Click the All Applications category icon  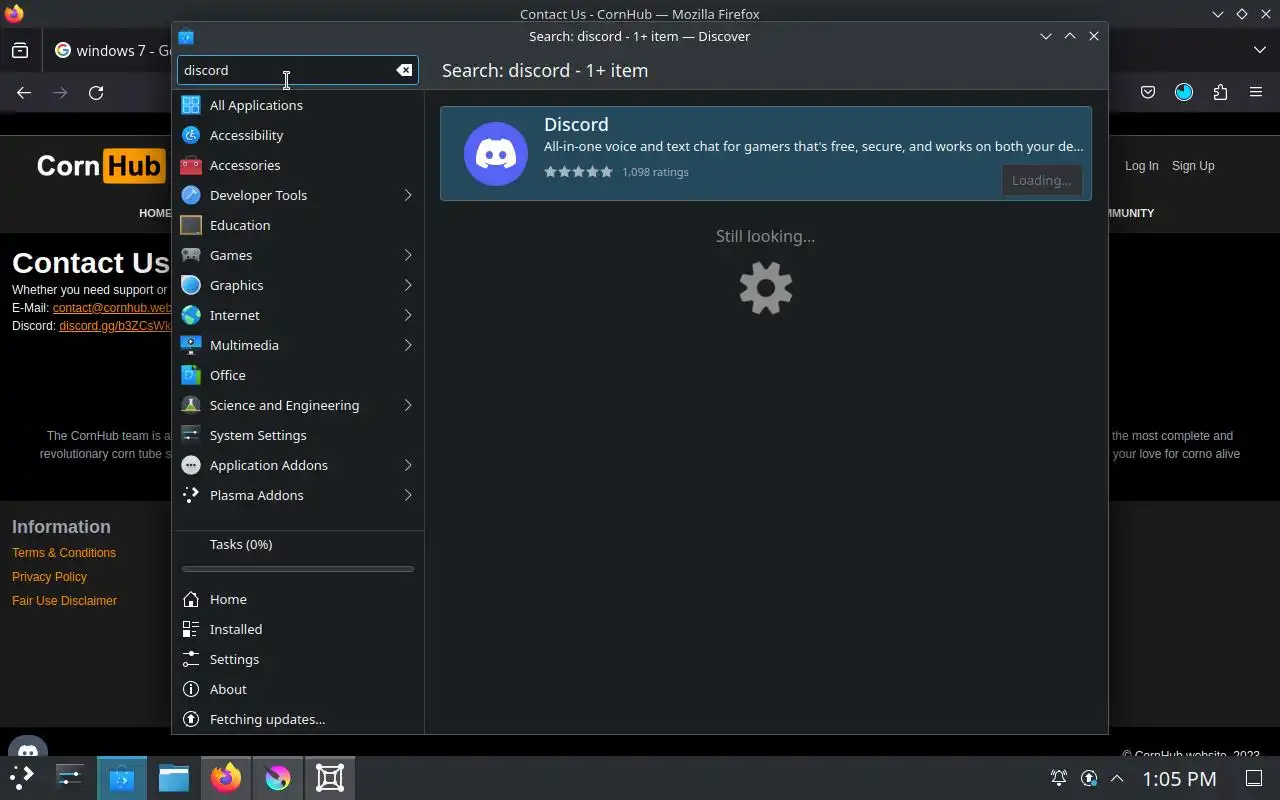[191, 105]
